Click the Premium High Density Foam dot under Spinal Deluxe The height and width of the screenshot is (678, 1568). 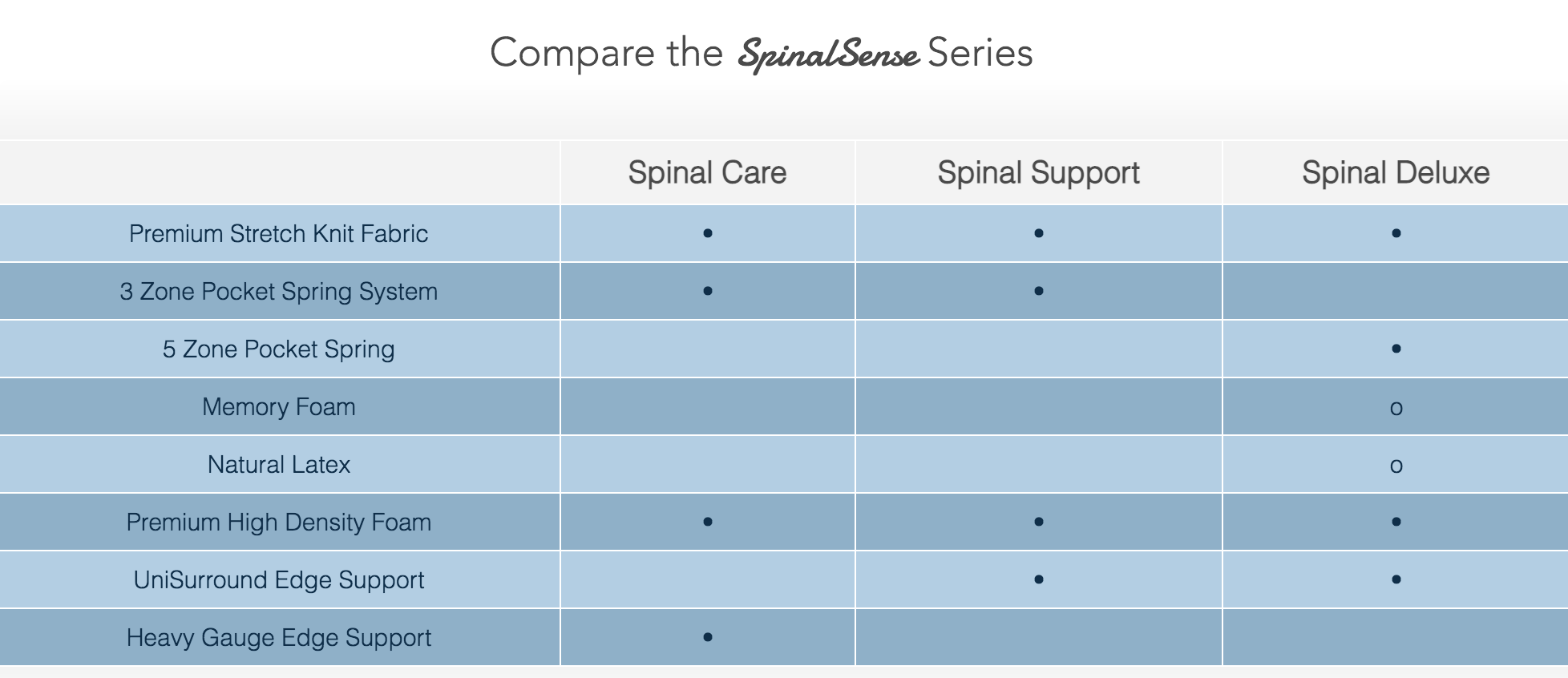point(1396,522)
